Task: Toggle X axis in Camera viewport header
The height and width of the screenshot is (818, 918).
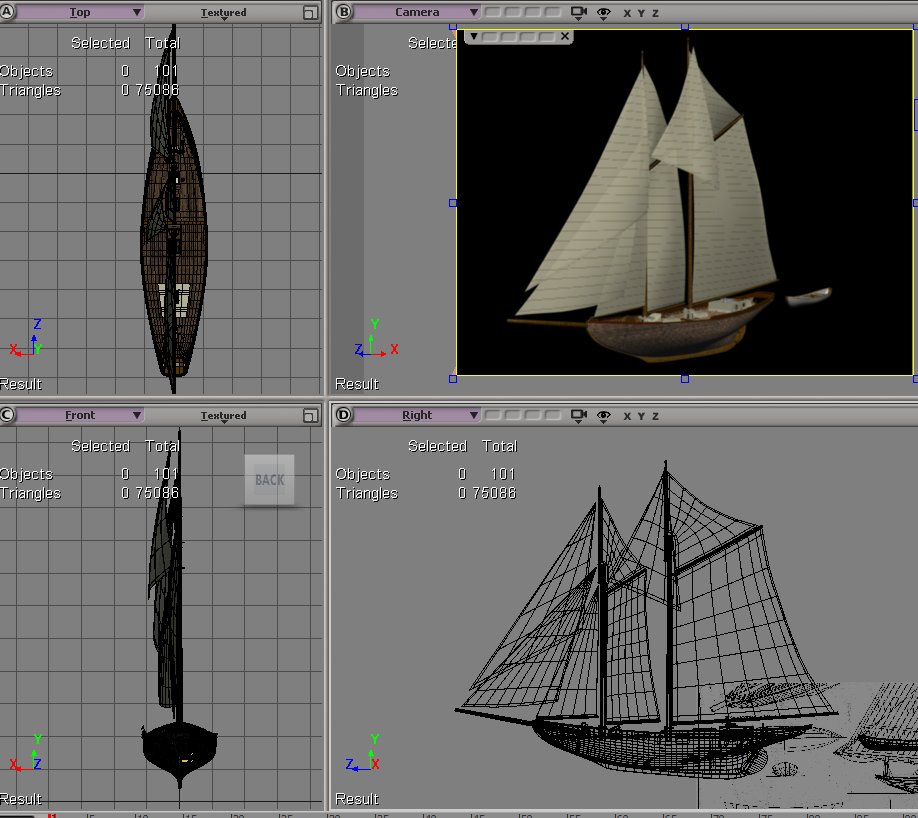Action: [627, 13]
